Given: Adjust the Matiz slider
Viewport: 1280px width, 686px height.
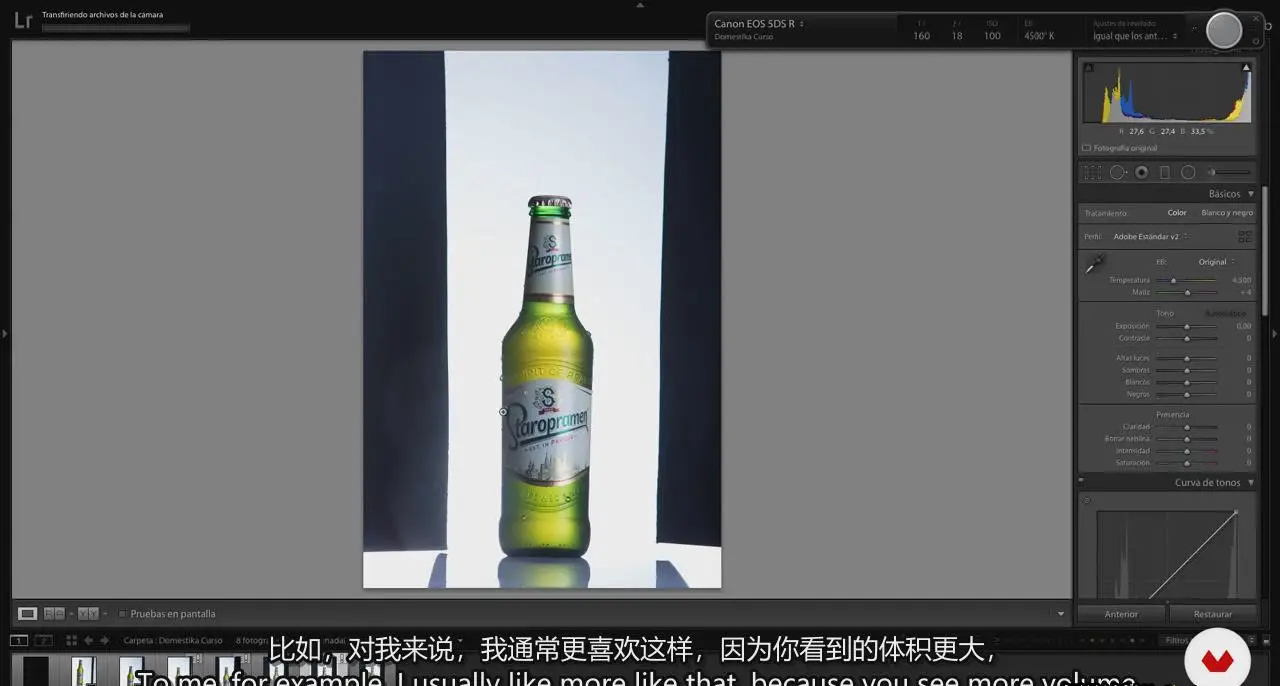Looking at the screenshot, I should (1187, 292).
